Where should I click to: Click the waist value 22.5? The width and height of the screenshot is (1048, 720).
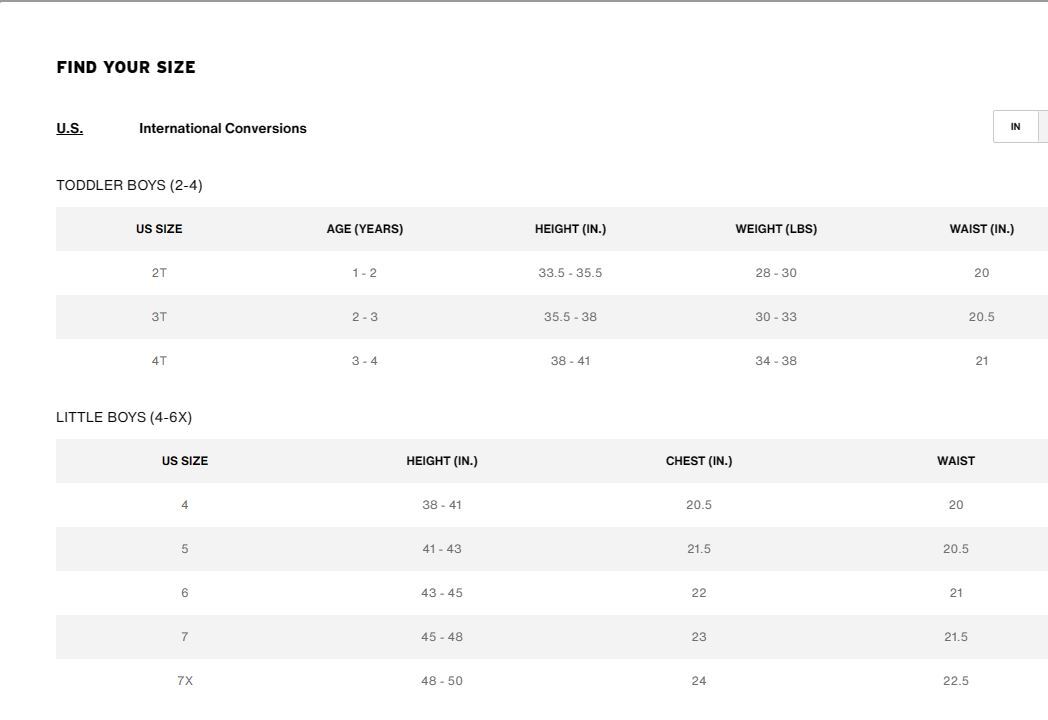pyautogui.click(x=956, y=681)
